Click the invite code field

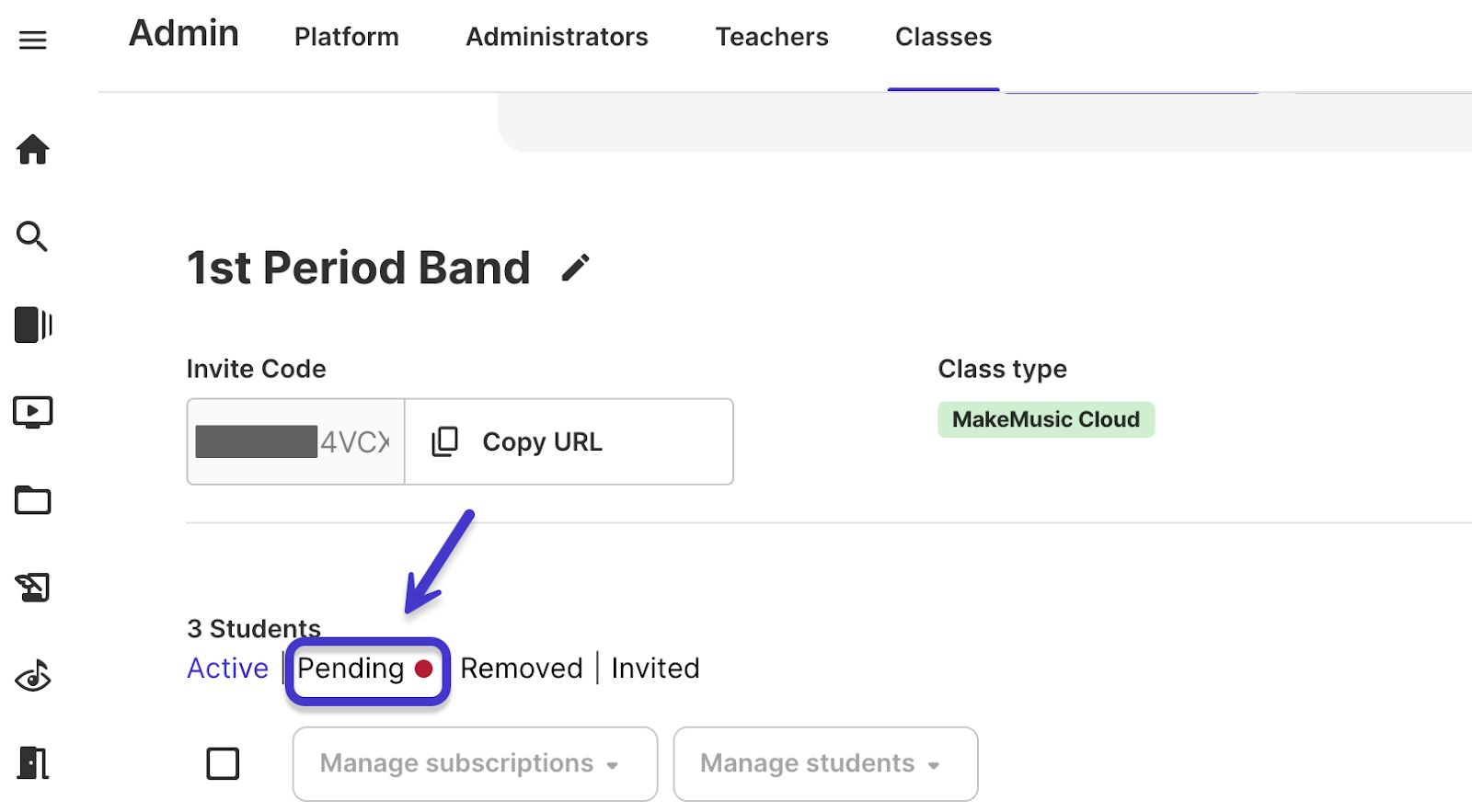pyautogui.click(x=296, y=441)
